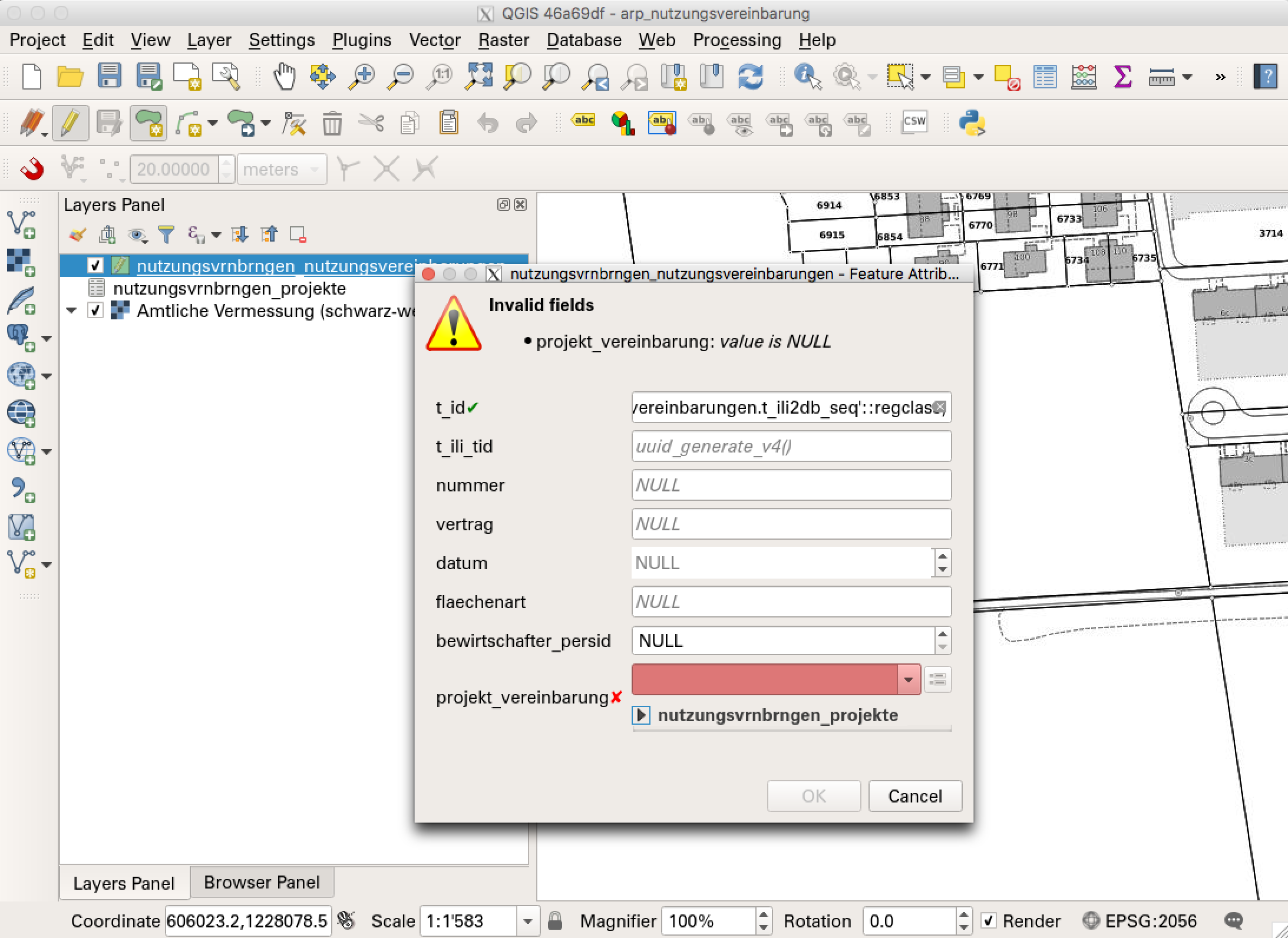Open the Add WMS layer dropdown arrow

pos(47,376)
